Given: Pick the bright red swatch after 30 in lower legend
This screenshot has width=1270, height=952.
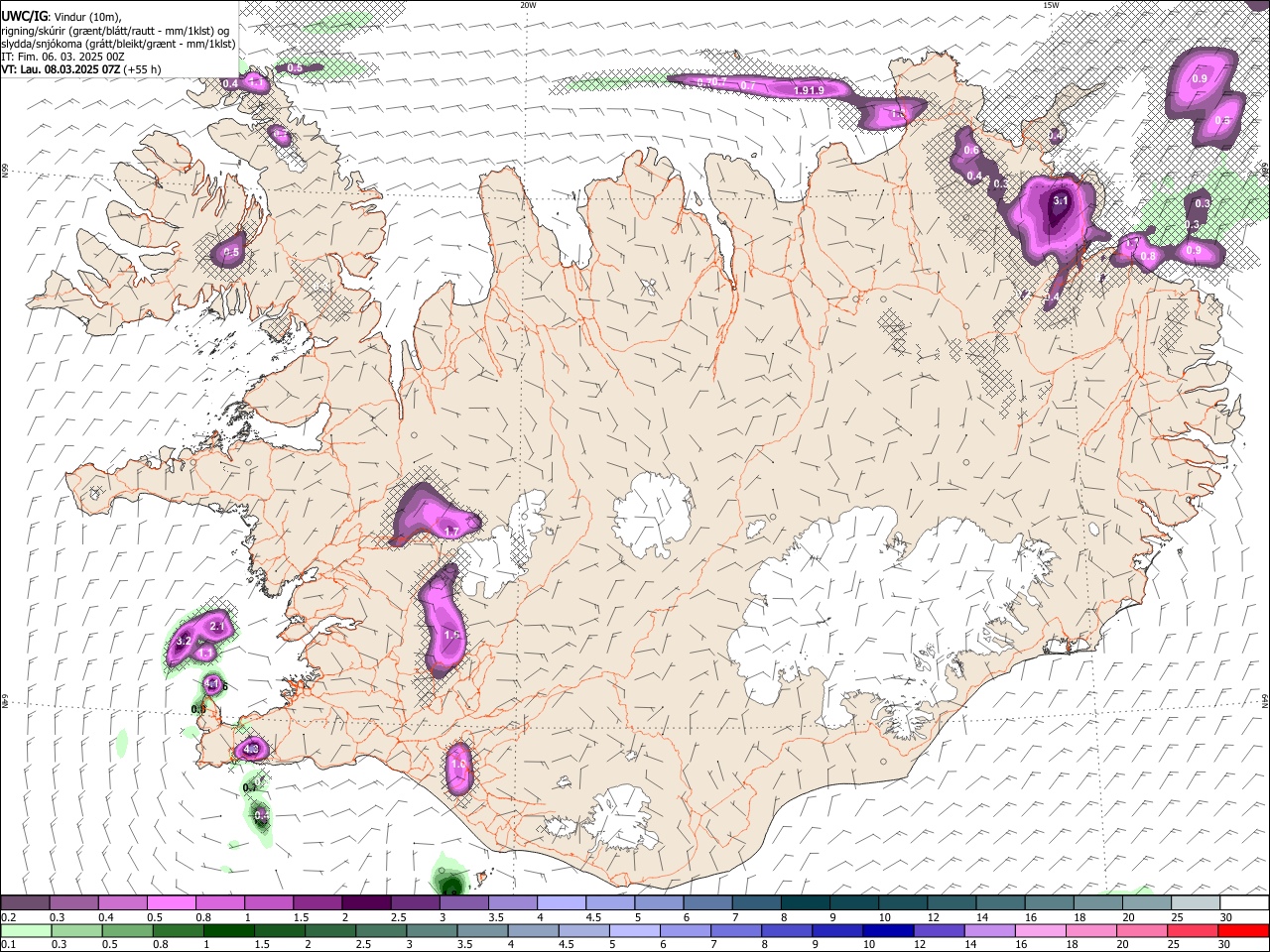Looking at the screenshot, I should [x=1245, y=930].
